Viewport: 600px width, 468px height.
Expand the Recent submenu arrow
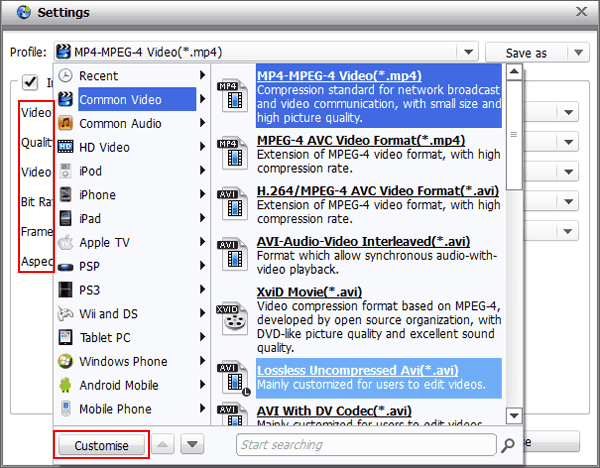[x=202, y=75]
